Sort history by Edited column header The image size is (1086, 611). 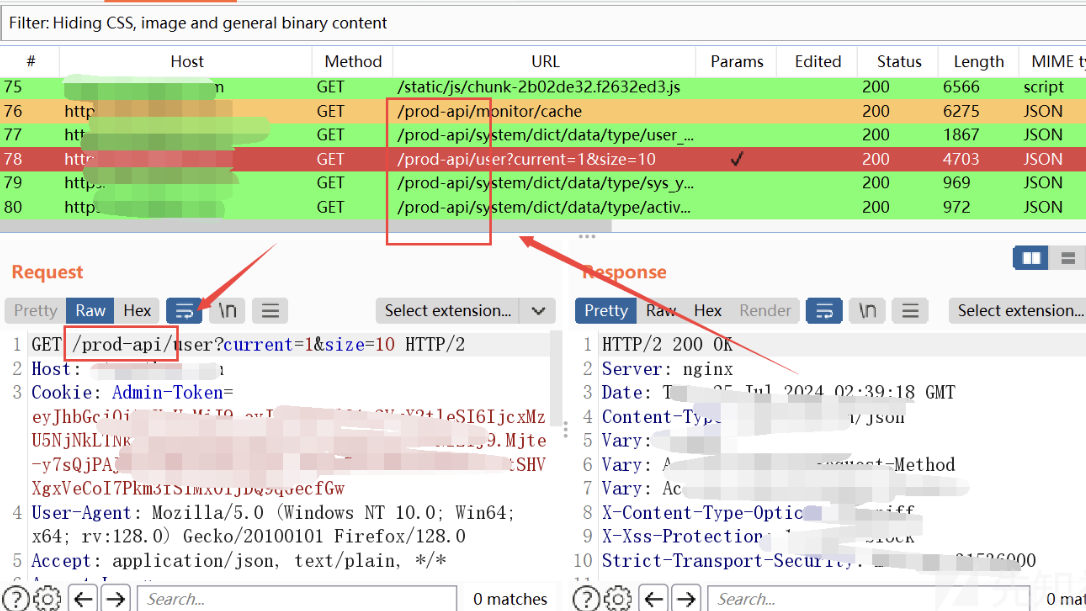(x=817, y=62)
